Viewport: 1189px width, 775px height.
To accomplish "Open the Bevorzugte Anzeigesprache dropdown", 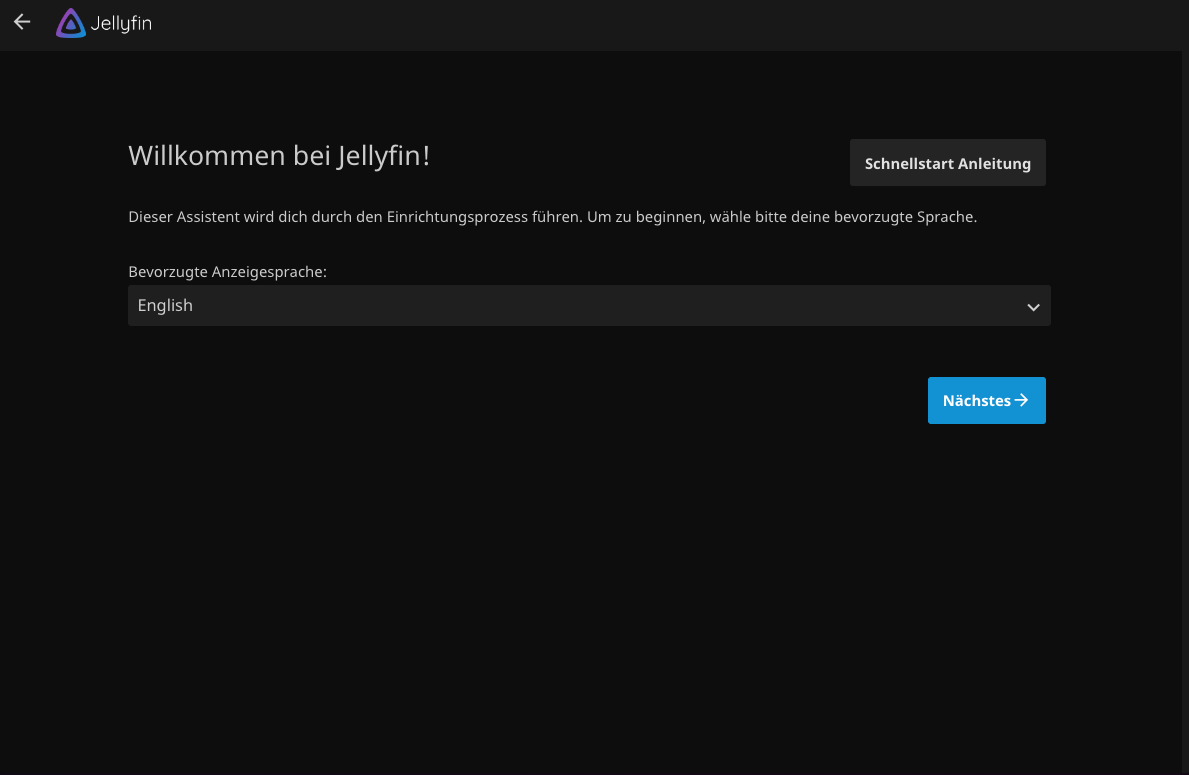I will click(x=588, y=305).
